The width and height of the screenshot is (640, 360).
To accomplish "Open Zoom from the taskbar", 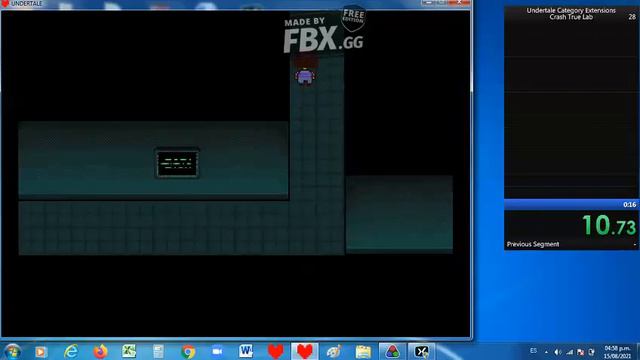I will coord(217,351).
